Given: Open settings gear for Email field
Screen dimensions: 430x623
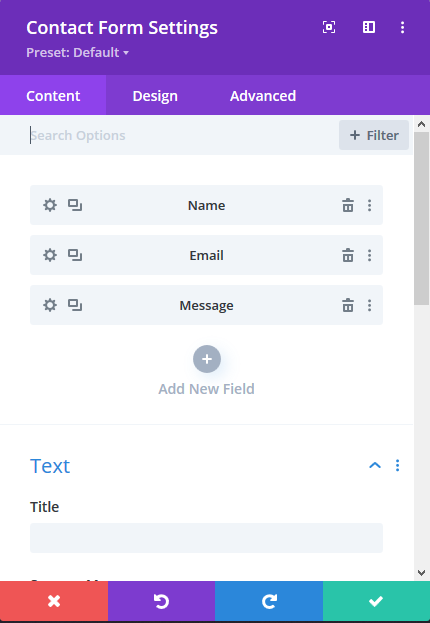Looking at the screenshot, I should [x=50, y=255].
